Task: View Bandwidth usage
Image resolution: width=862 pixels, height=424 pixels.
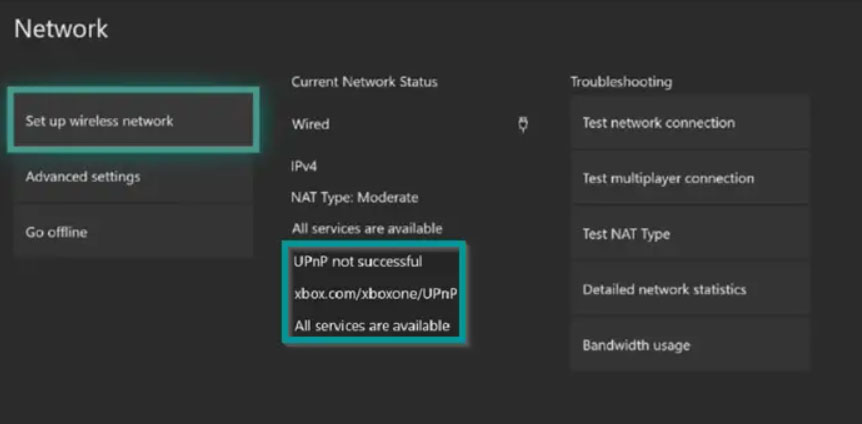Action: (690, 345)
